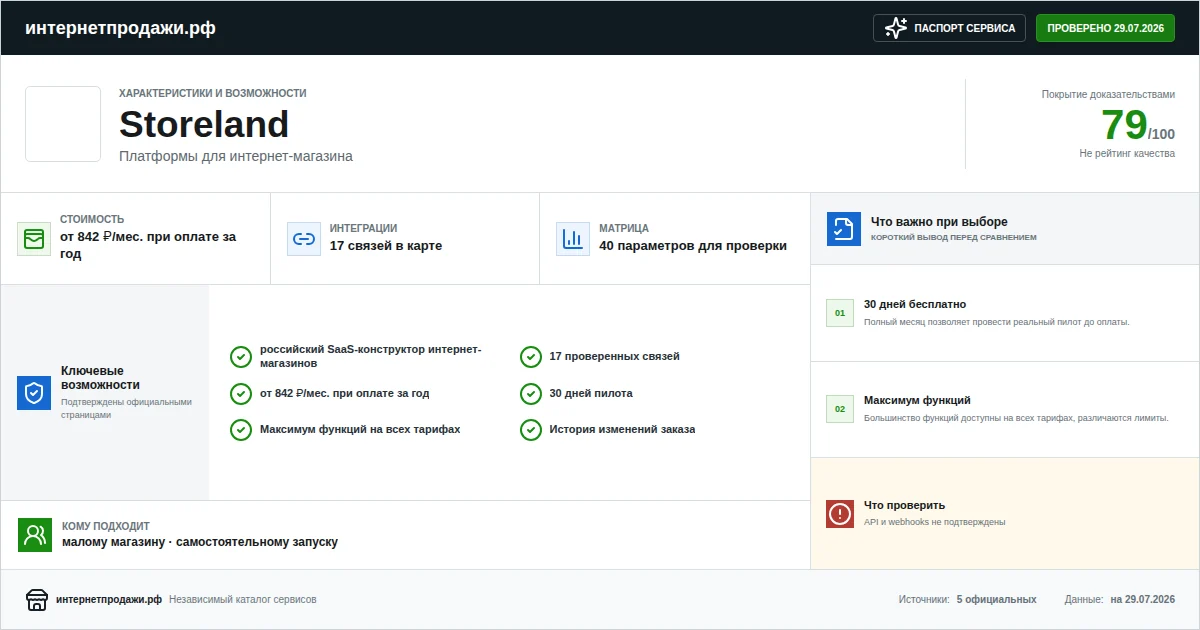This screenshot has height=630, width=1200.
Task: Click the check icon for российский SaaS-конструктор
Action: tap(241, 357)
